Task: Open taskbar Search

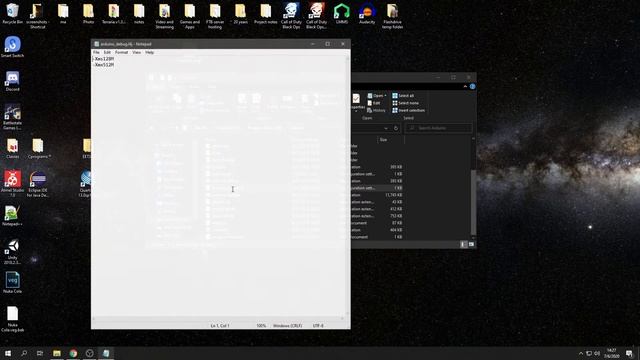Action: coord(24,353)
